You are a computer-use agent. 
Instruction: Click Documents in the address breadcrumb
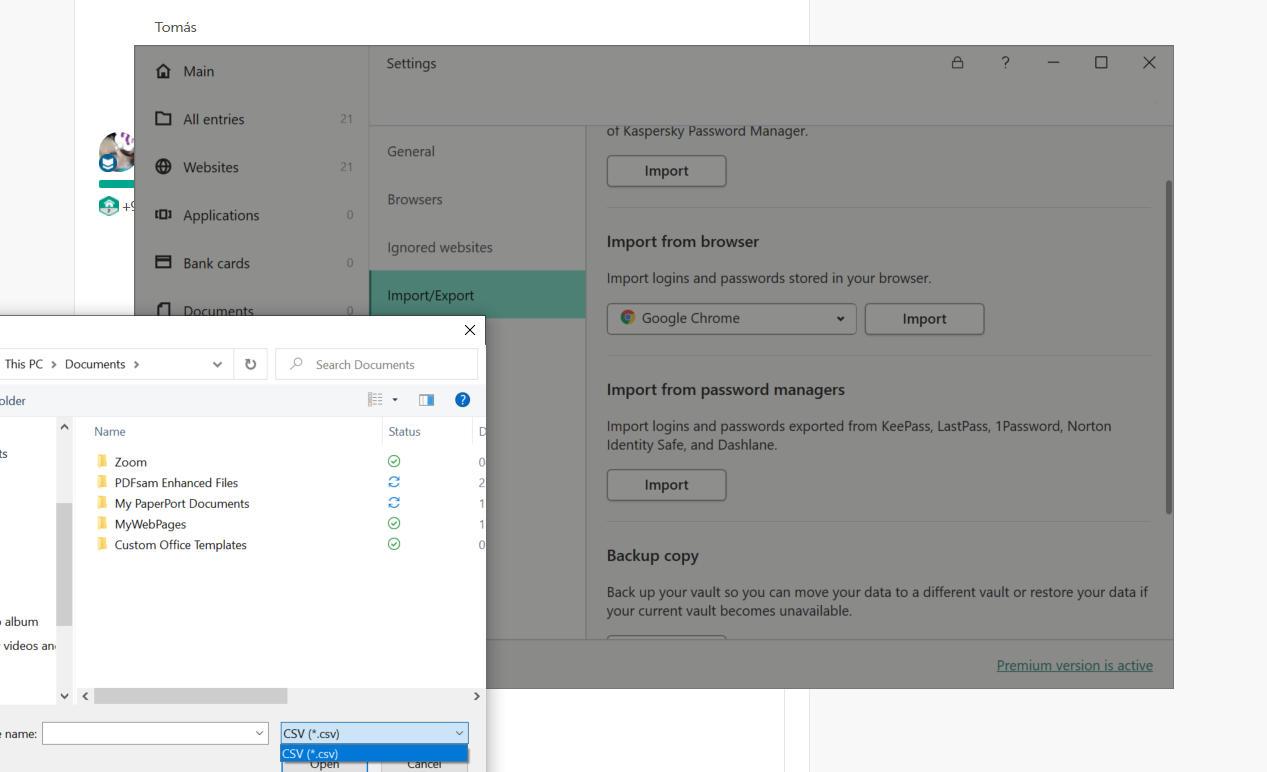(95, 364)
